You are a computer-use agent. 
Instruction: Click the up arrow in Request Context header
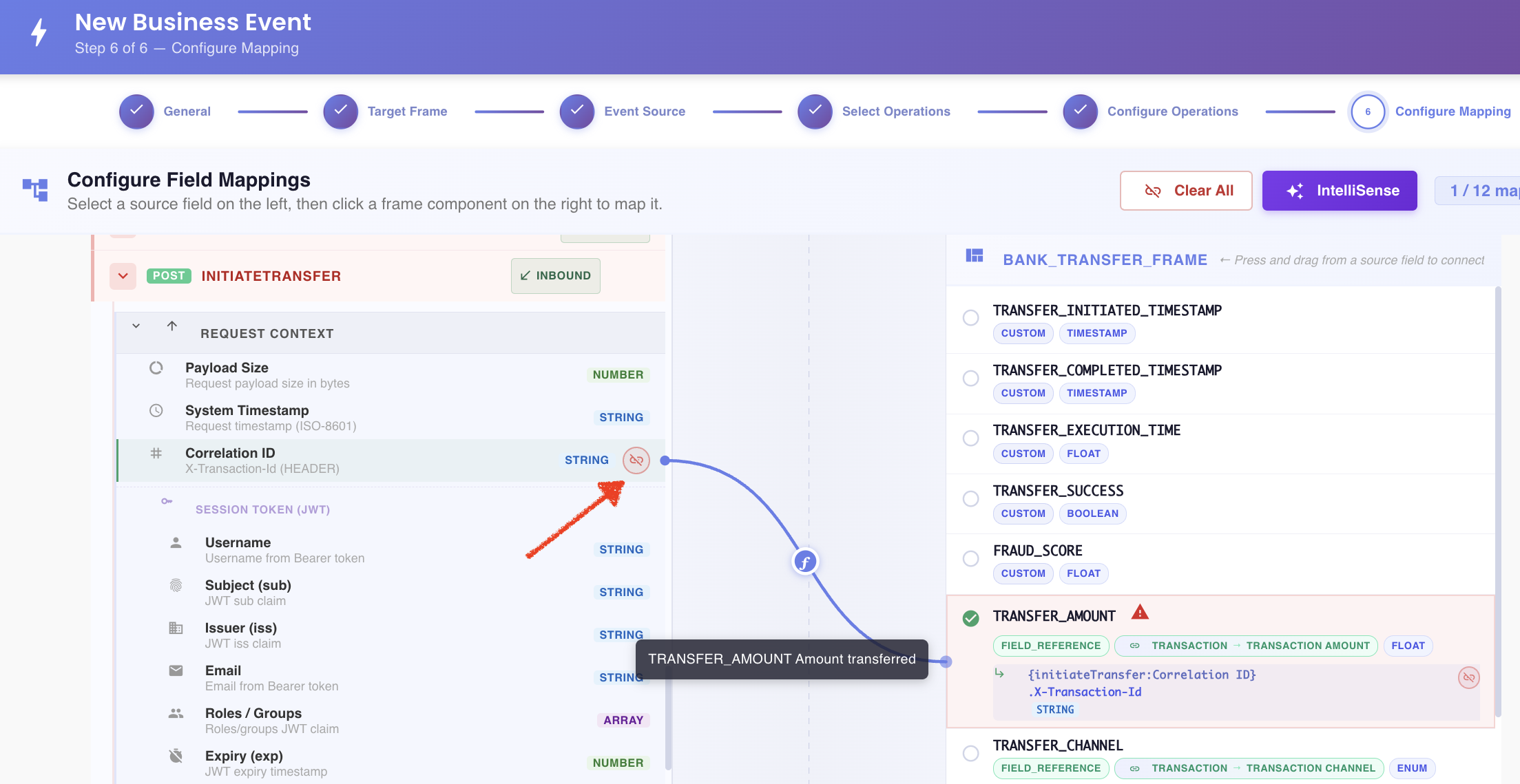coord(172,326)
